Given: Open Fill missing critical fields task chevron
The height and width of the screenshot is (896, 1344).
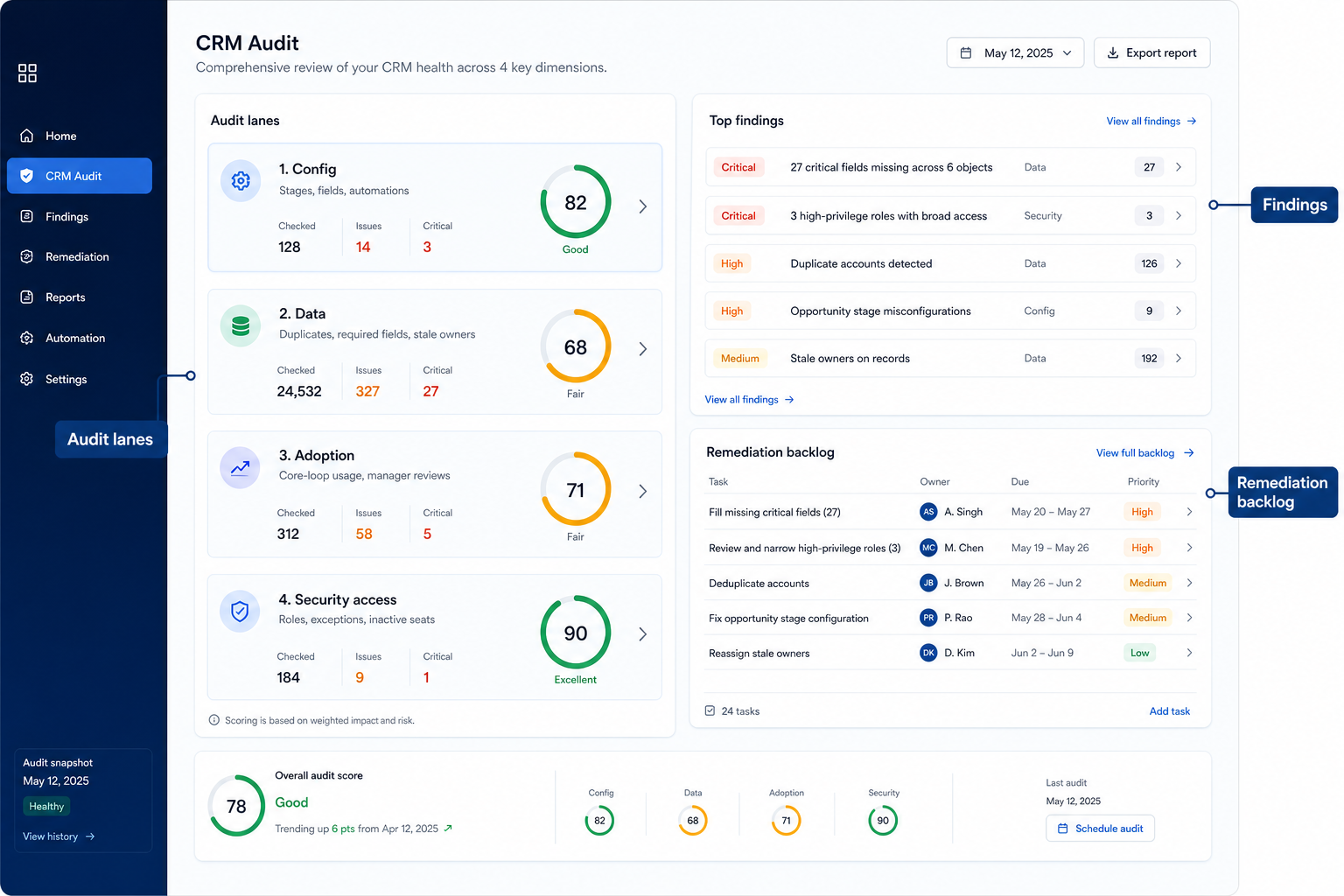Looking at the screenshot, I should tap(1189, 512).
